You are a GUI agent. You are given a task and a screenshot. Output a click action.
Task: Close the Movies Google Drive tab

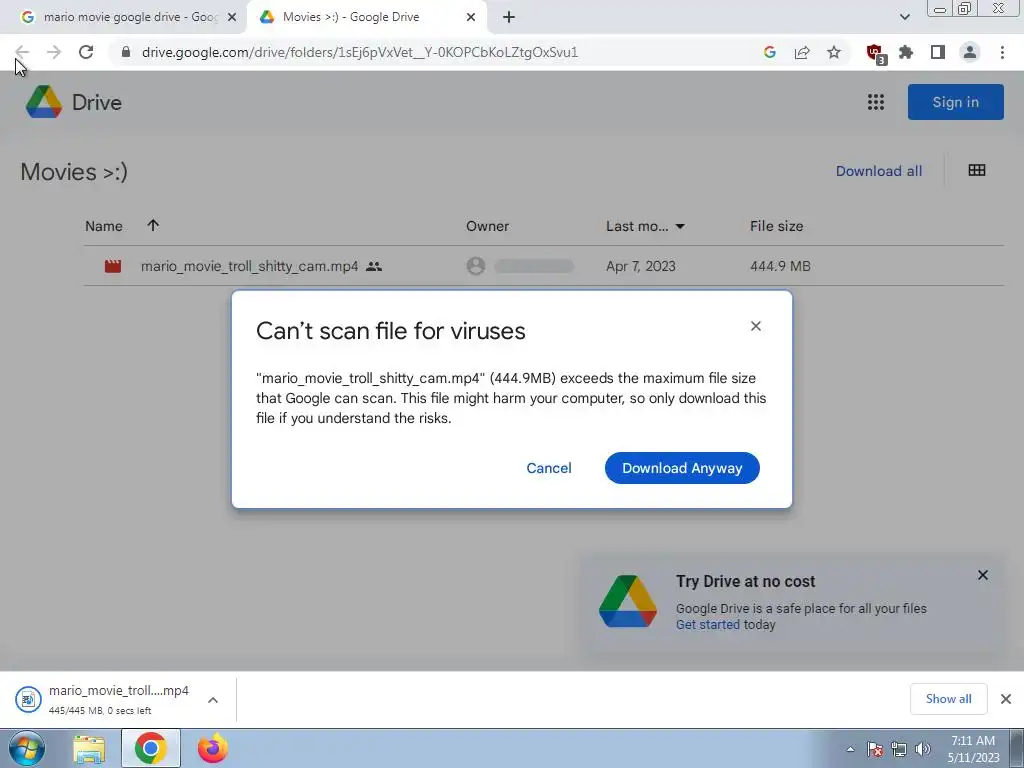pyautogui.click(x=471, y=17)
